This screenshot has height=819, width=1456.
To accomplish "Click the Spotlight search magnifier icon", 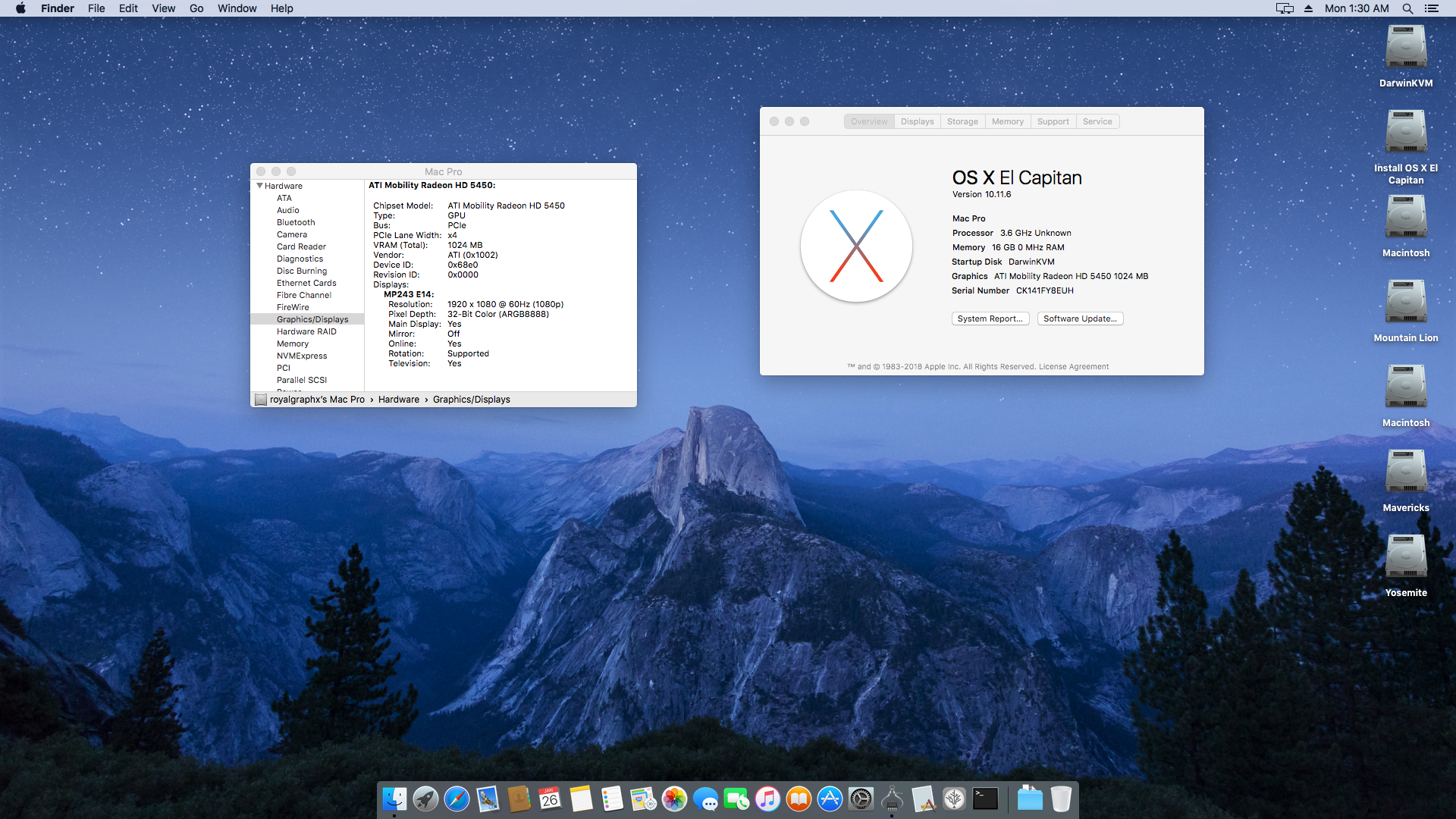I will [x=1407, y=8].
